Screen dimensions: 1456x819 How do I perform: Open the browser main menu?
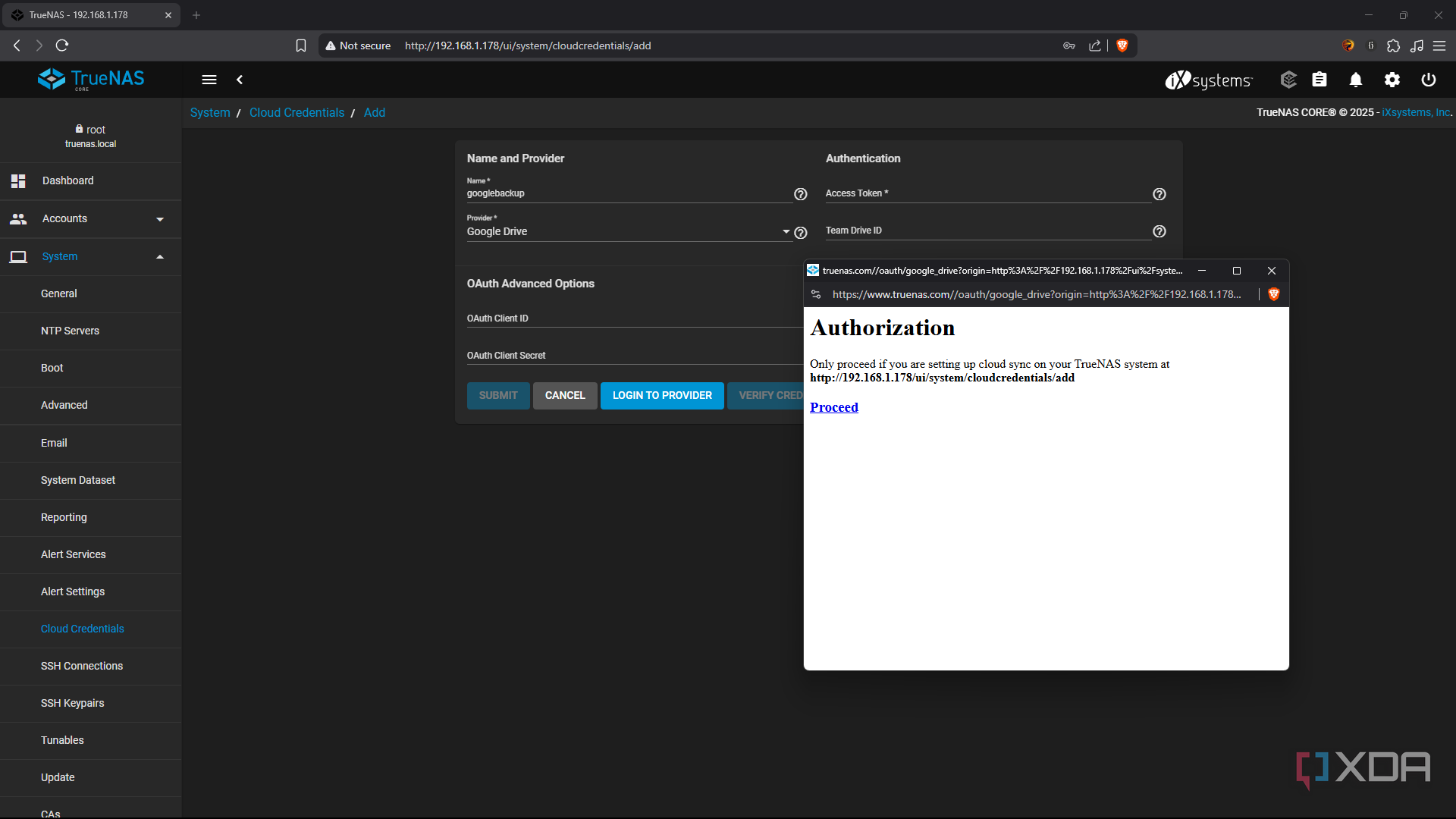coord(1439,45)
